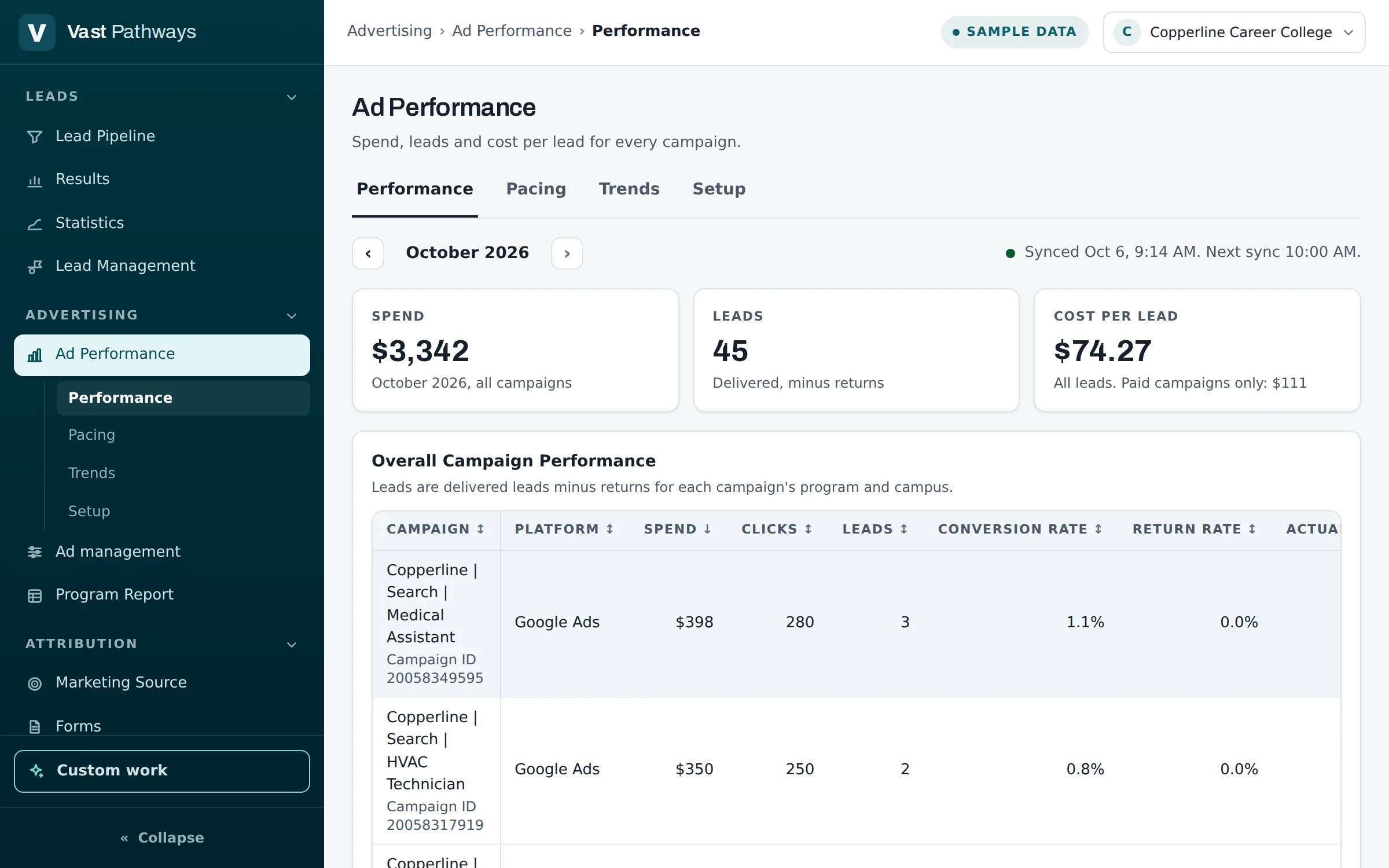Click the $398 spend cell
The width and height of the screenshot is (1389, 868).
[694, 623]
